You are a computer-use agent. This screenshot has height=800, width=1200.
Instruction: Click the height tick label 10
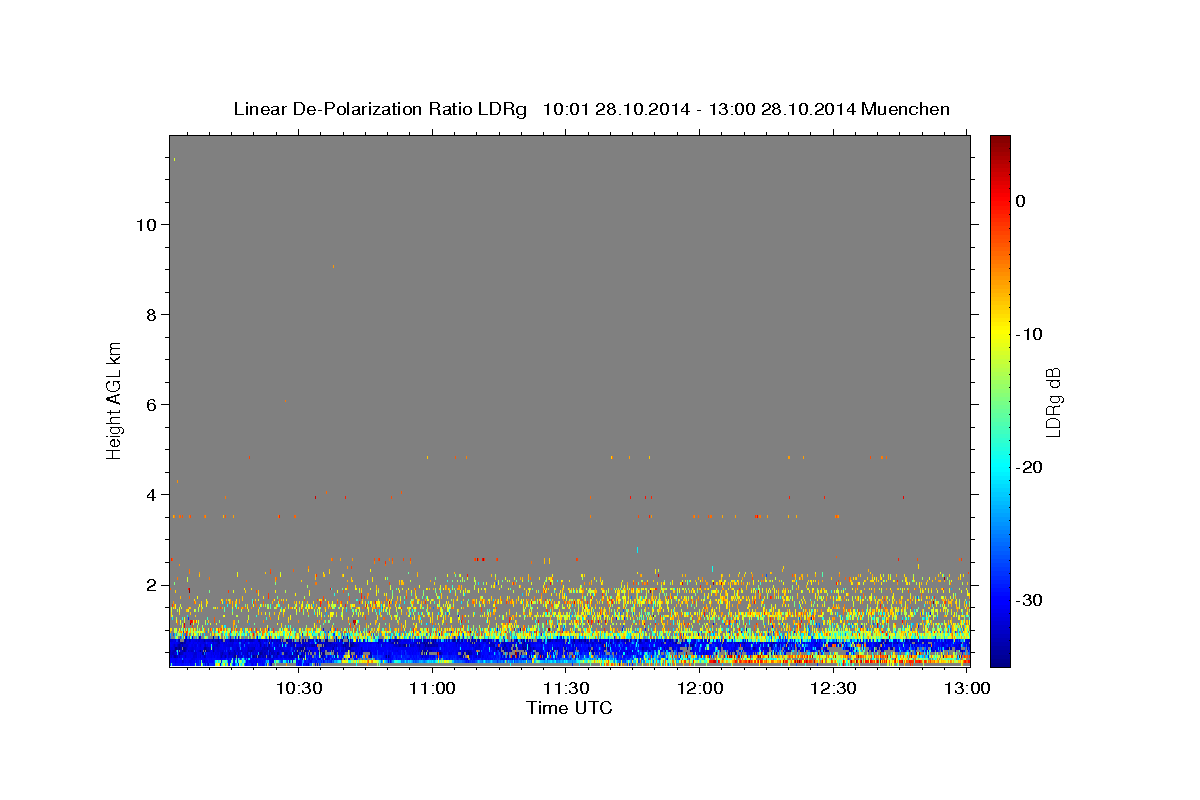pos(146,224)
